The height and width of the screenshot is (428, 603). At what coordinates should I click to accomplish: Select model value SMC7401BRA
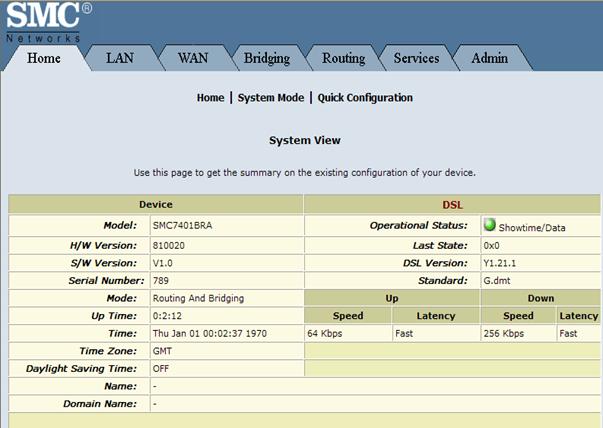182,225
